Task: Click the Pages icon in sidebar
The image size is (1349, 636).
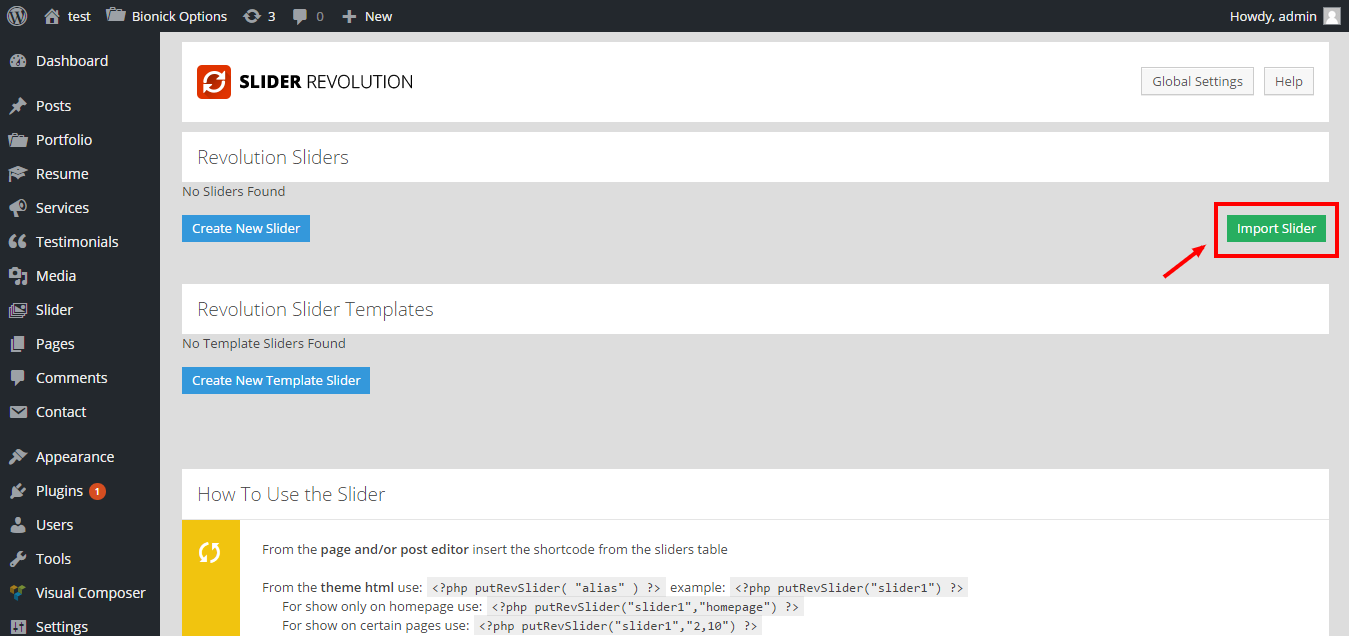Action: pos(18,344)
